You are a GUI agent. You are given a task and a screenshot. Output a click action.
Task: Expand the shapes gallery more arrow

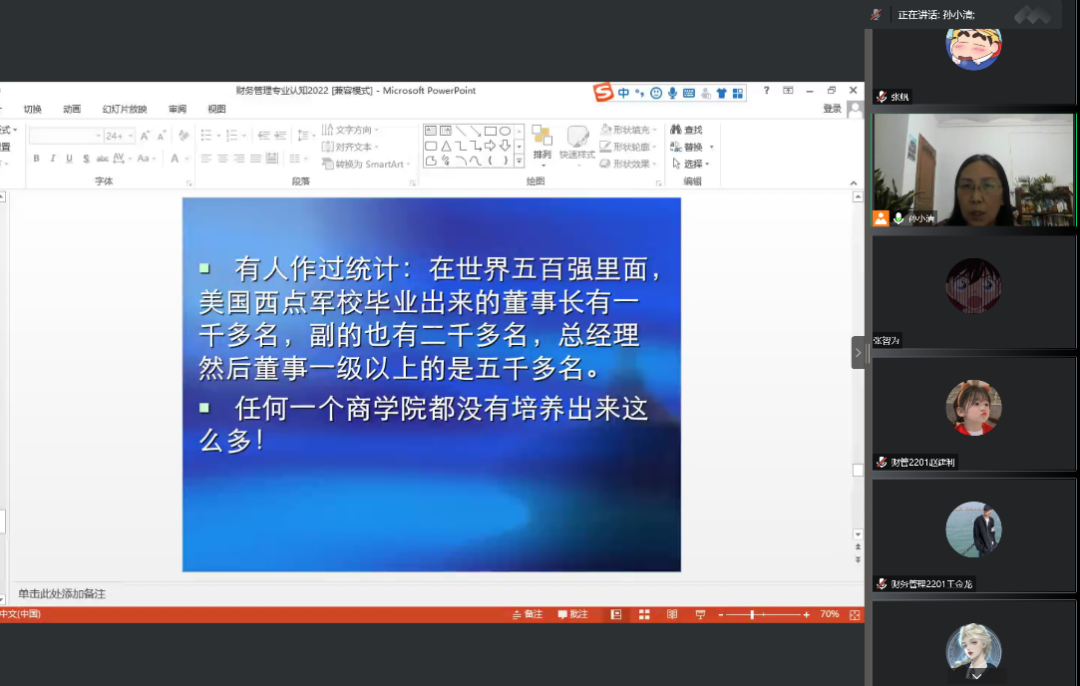click(x=519, y=160)
